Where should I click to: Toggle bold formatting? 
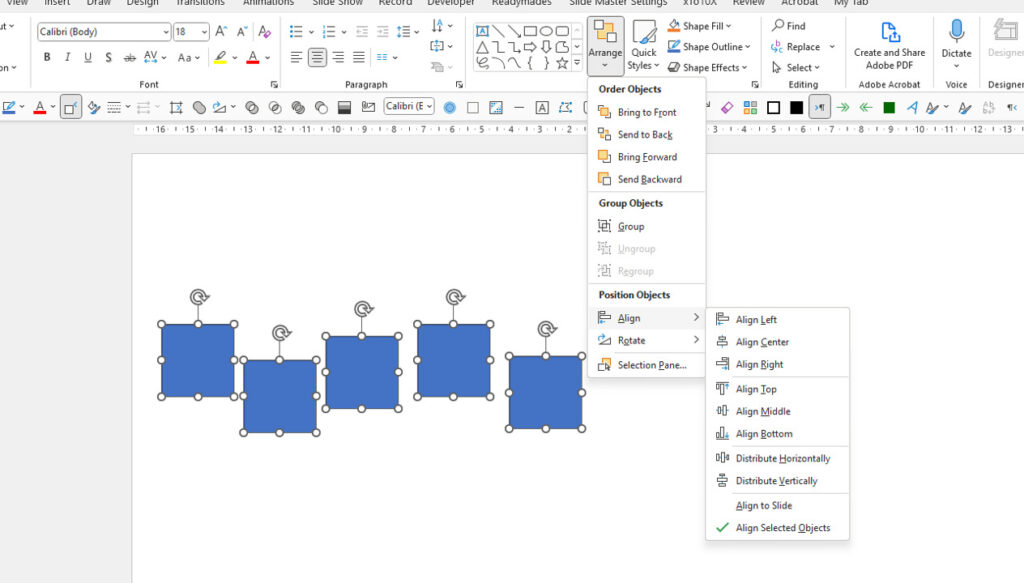coord(47,57)
